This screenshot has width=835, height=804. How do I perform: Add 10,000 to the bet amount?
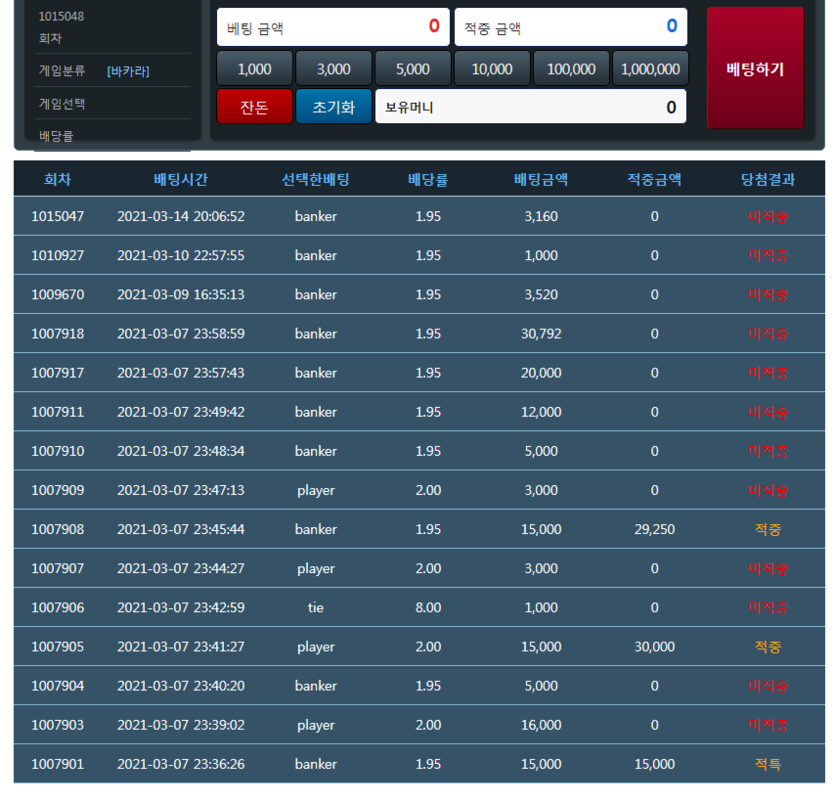[x=492, y=69]
